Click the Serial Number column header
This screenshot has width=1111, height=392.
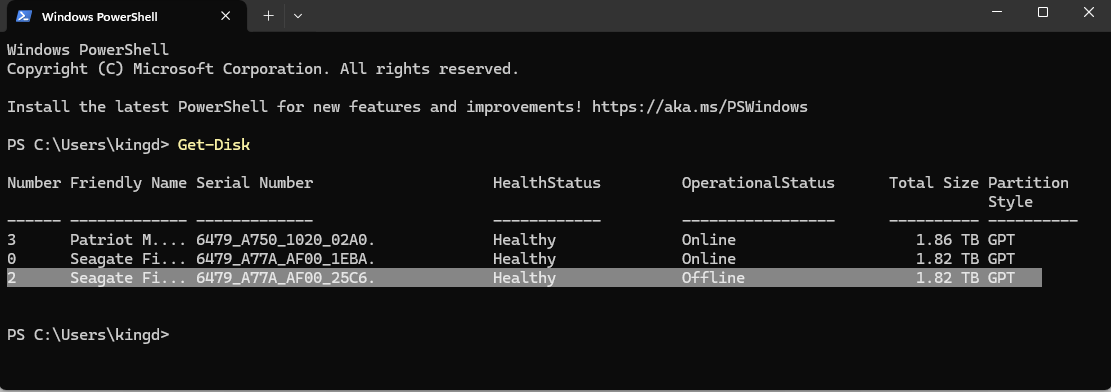click(254, 183)
